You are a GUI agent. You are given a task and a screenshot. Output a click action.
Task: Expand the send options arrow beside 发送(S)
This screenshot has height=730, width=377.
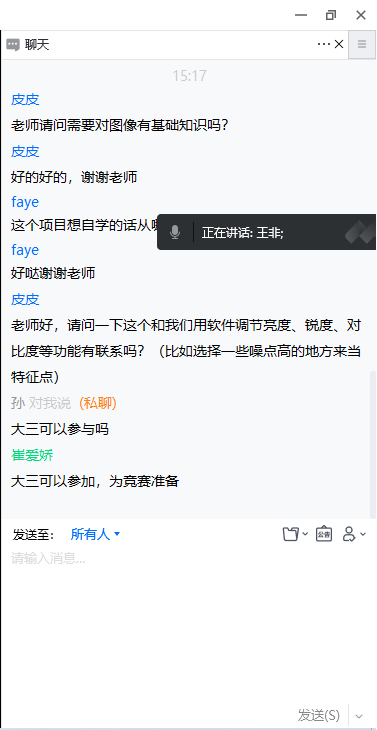pyautogui.click(x=359, y=715)
